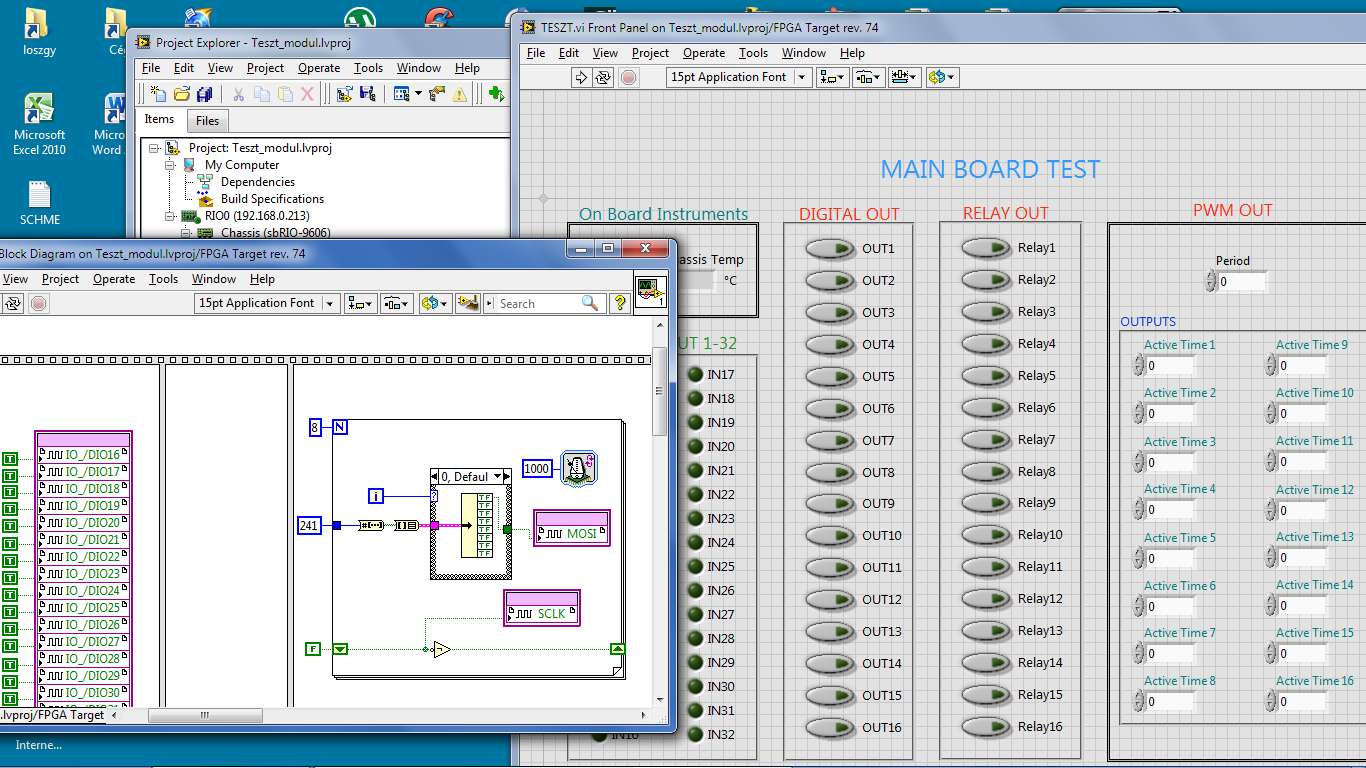Image resolution: width=1366 pixels, height=768 pixels.
Task: Click Abort Execution button in Front Panel toolbar
Action: [628, 77]
